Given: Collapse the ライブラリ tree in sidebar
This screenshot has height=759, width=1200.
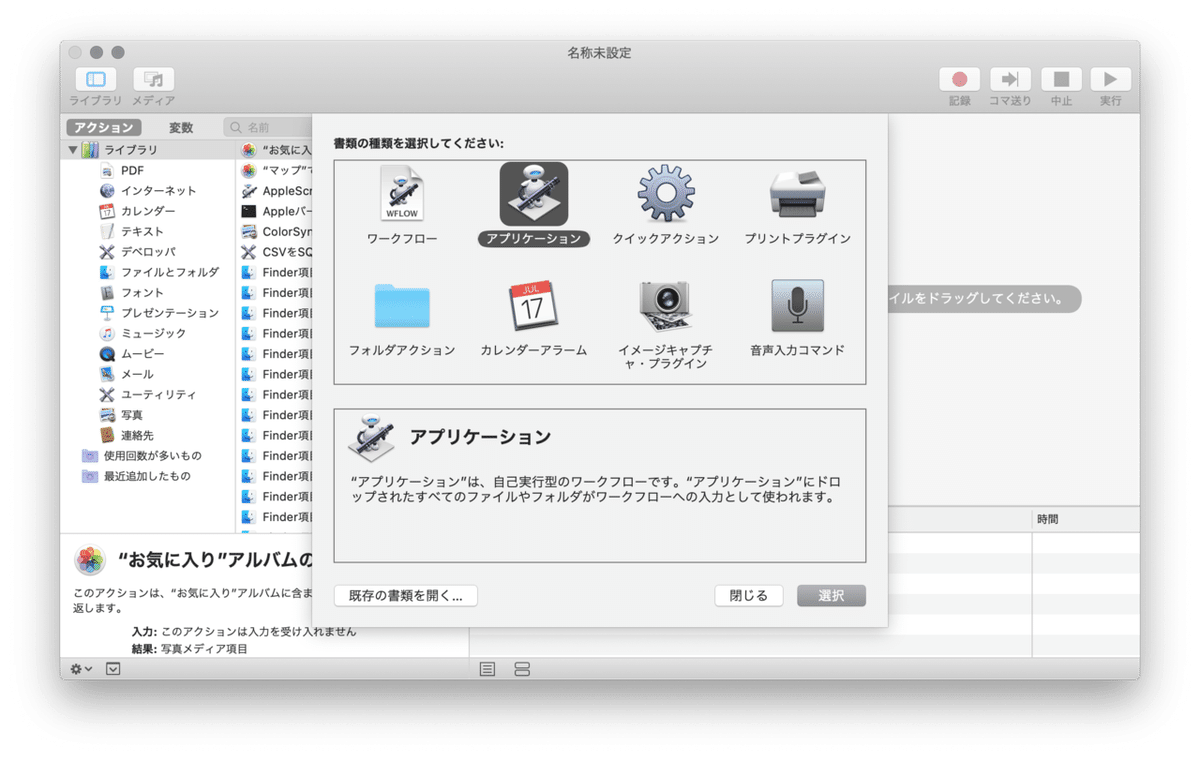Looking at the screenshot, I should pyautogui.click(x=72, y=149).
